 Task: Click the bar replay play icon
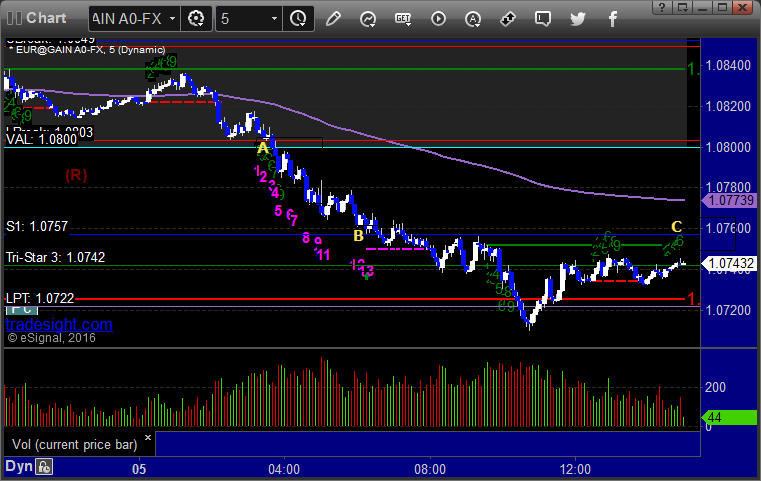click(x=438, y=19)
